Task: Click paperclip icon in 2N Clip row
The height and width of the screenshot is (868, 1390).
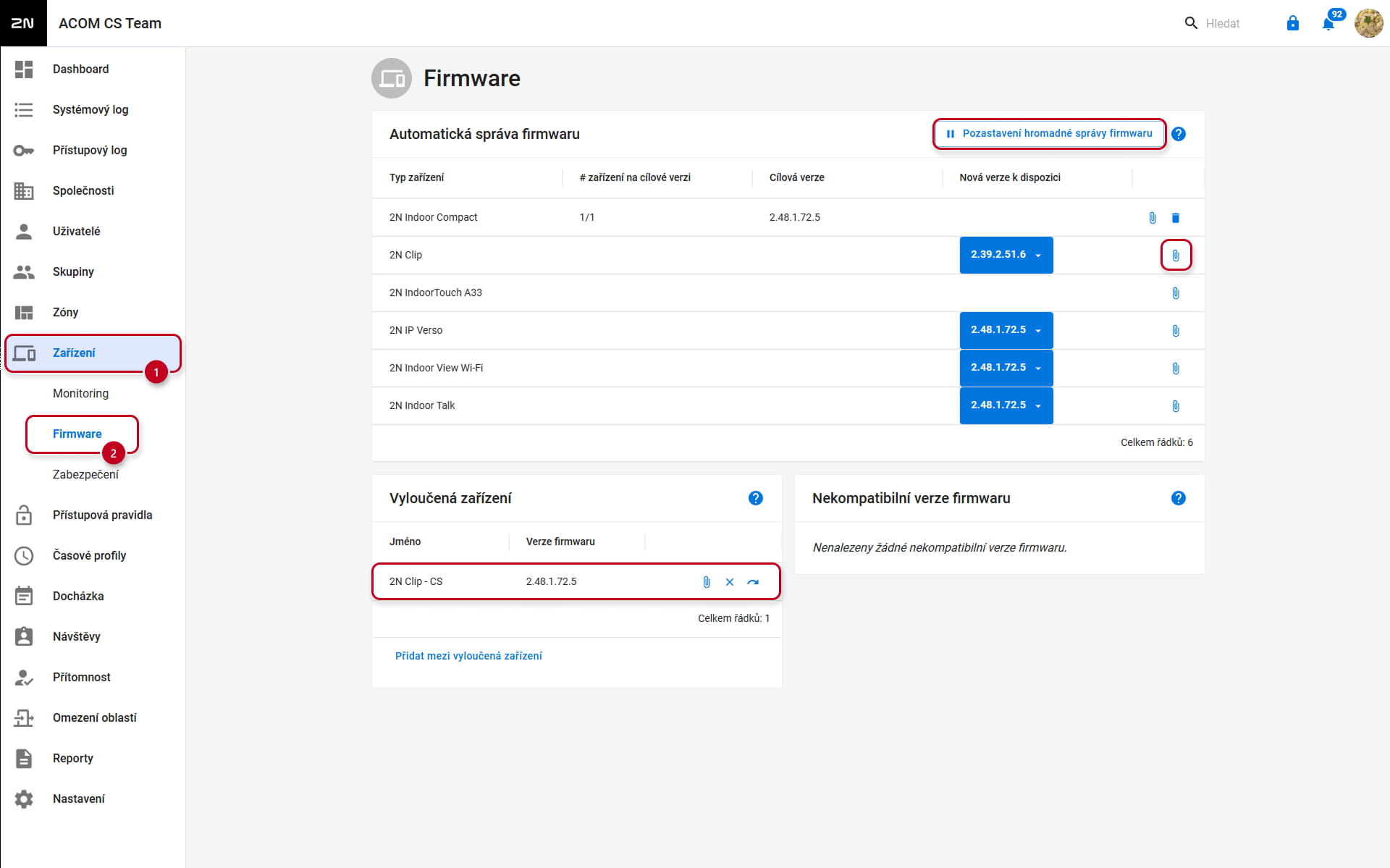Action: point(1176,256)
